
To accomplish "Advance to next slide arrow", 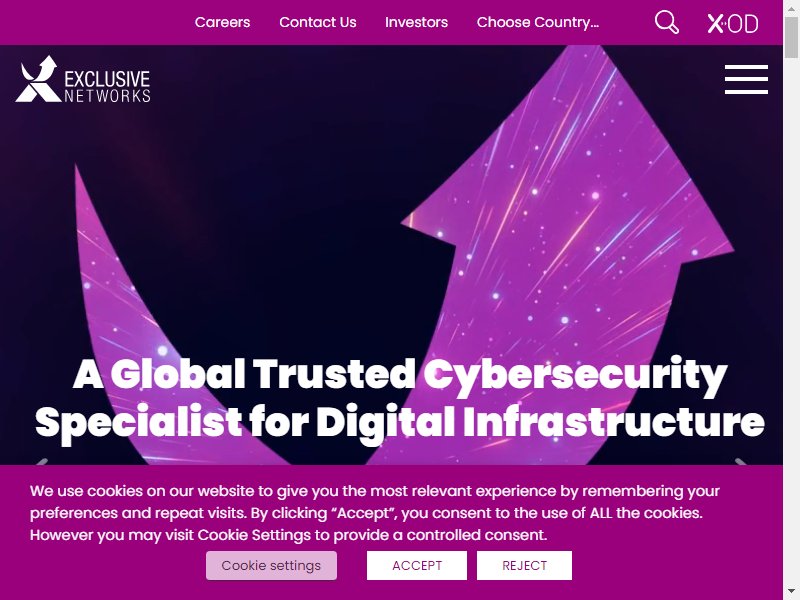I will click(741, 462).
